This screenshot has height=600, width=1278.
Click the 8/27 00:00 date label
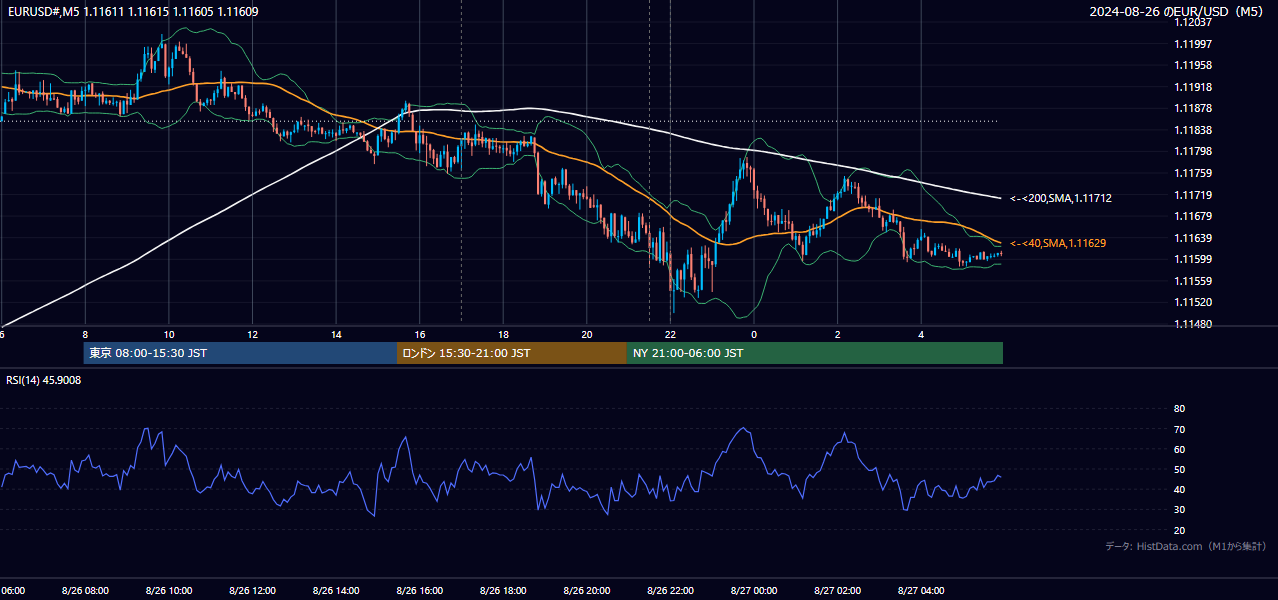click(754, 591)
